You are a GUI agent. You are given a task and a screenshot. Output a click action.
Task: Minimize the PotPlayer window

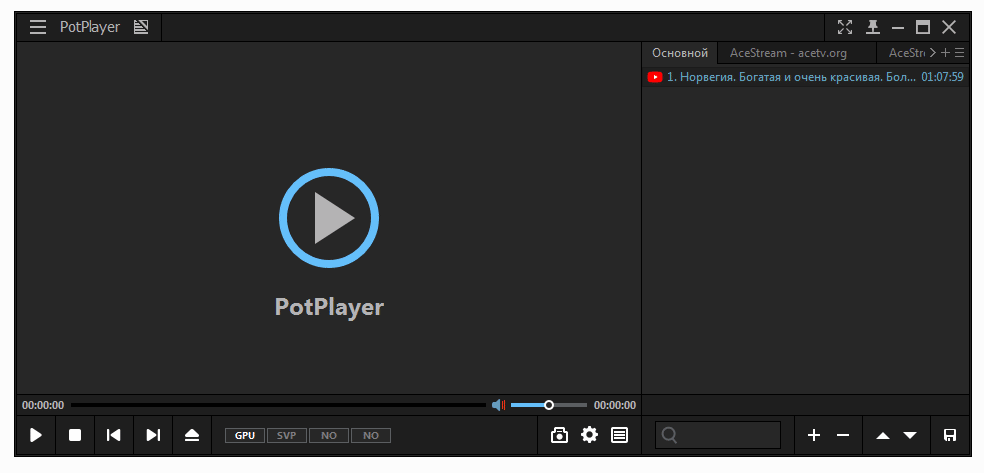[x=898, y=28]
